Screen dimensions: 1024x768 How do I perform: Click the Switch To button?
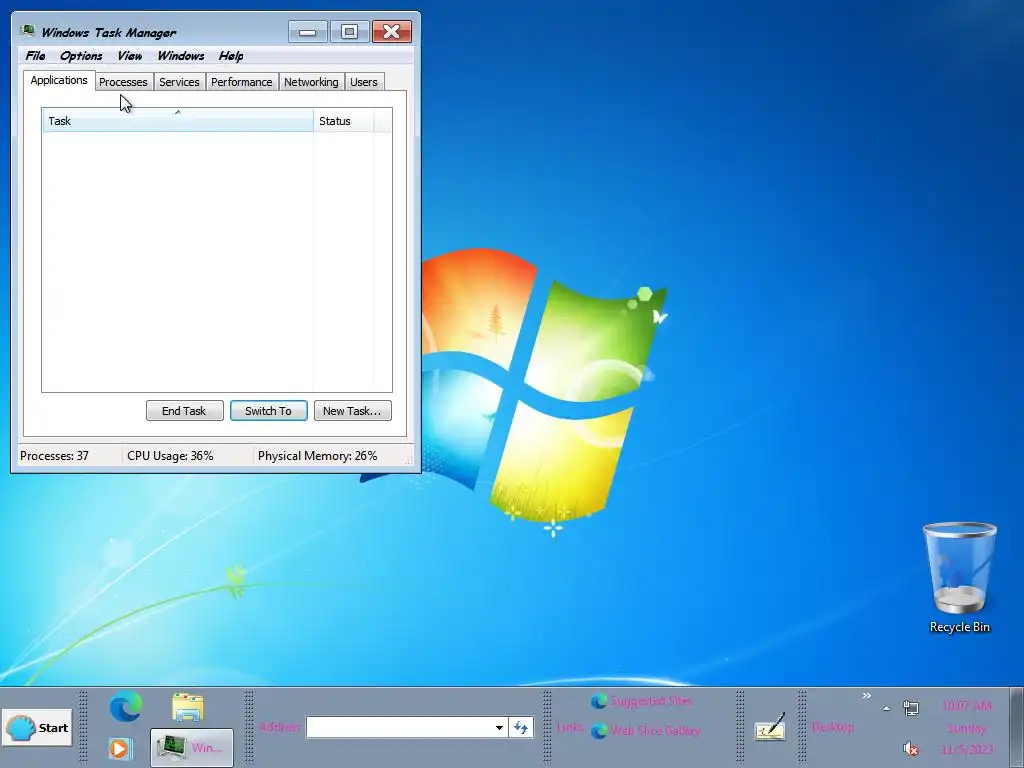point(268,411)
